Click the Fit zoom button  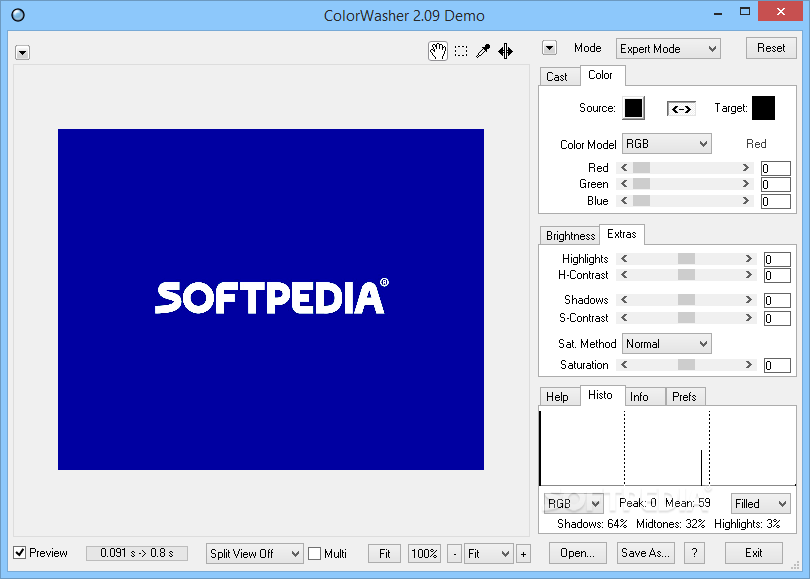(384, 554)
